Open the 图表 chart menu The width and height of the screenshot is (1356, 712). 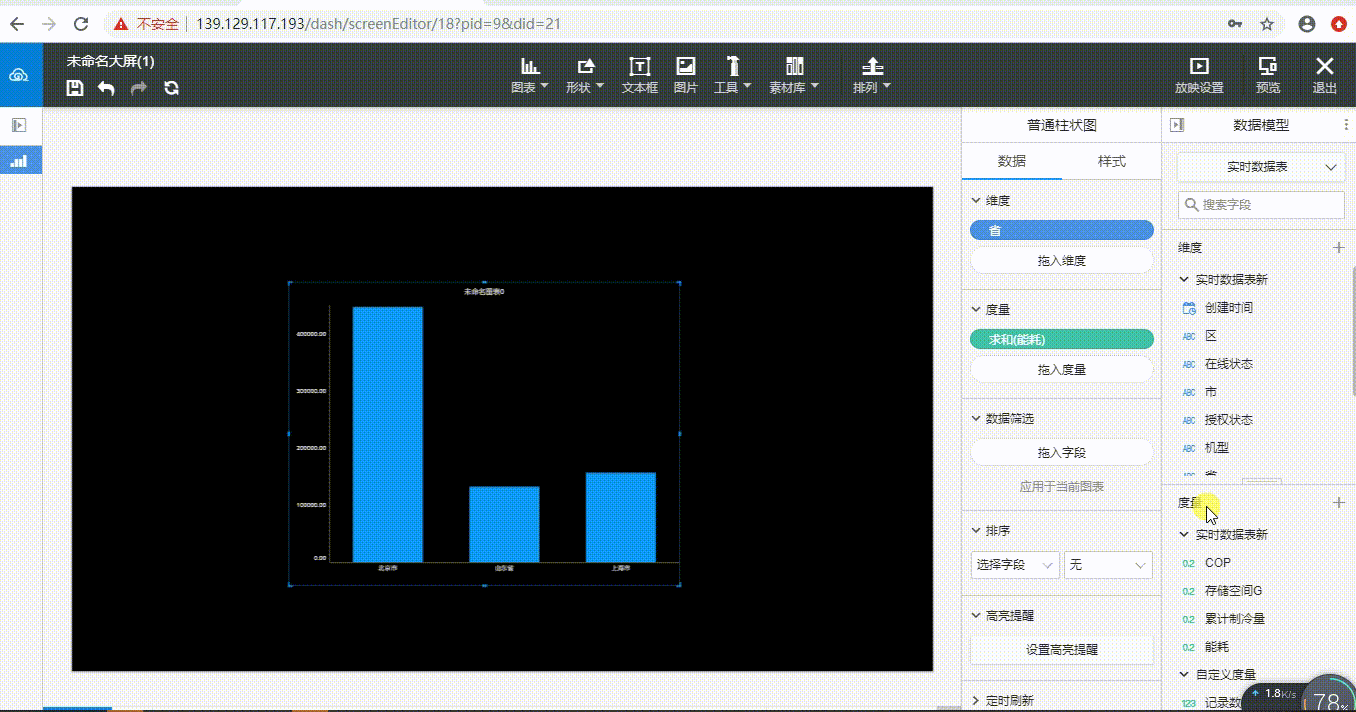[530, 76]
